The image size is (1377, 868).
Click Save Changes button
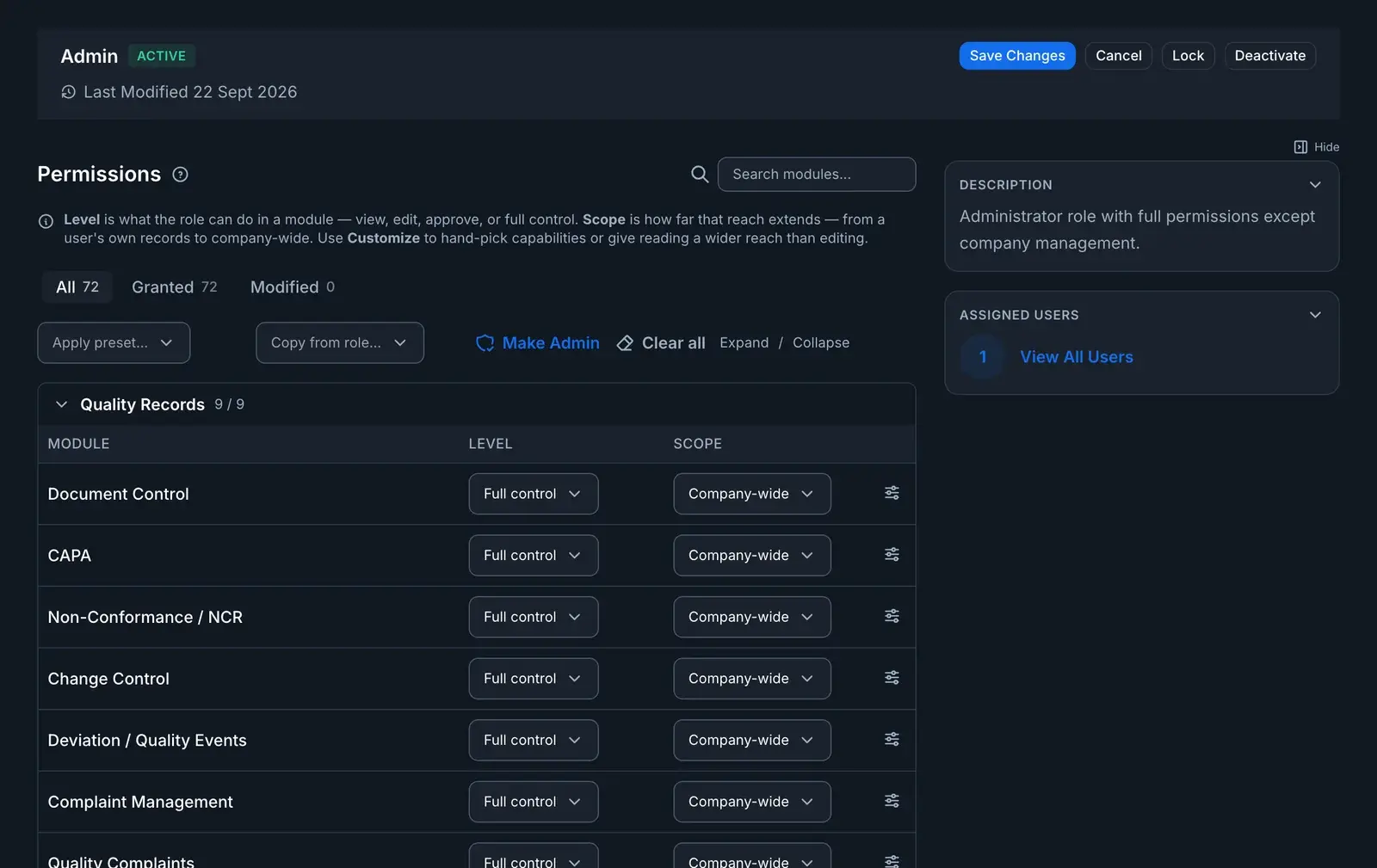1017,56
